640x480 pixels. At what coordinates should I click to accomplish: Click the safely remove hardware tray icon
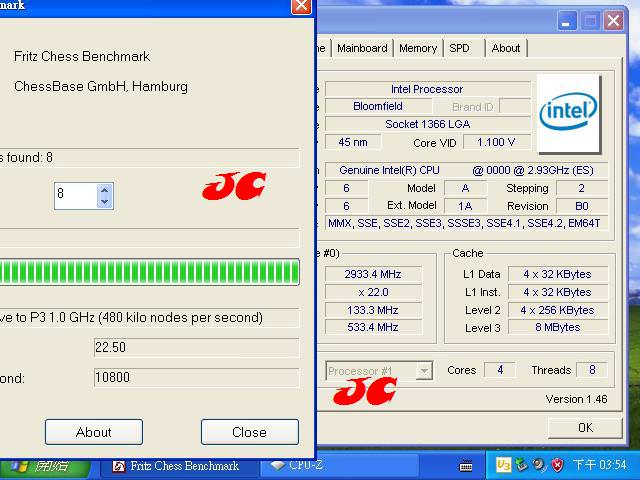521,464
